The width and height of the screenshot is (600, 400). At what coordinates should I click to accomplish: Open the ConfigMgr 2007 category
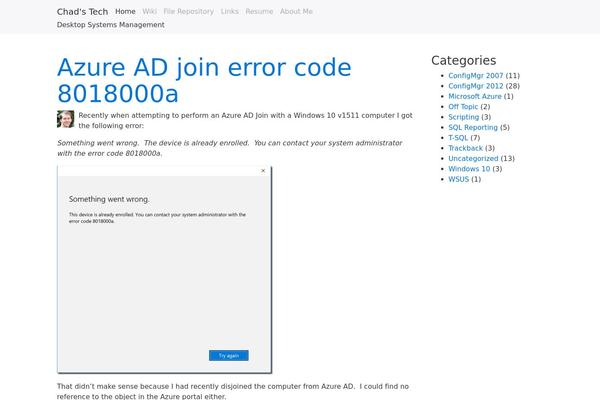pyautogui.click(x=476, y=75)
